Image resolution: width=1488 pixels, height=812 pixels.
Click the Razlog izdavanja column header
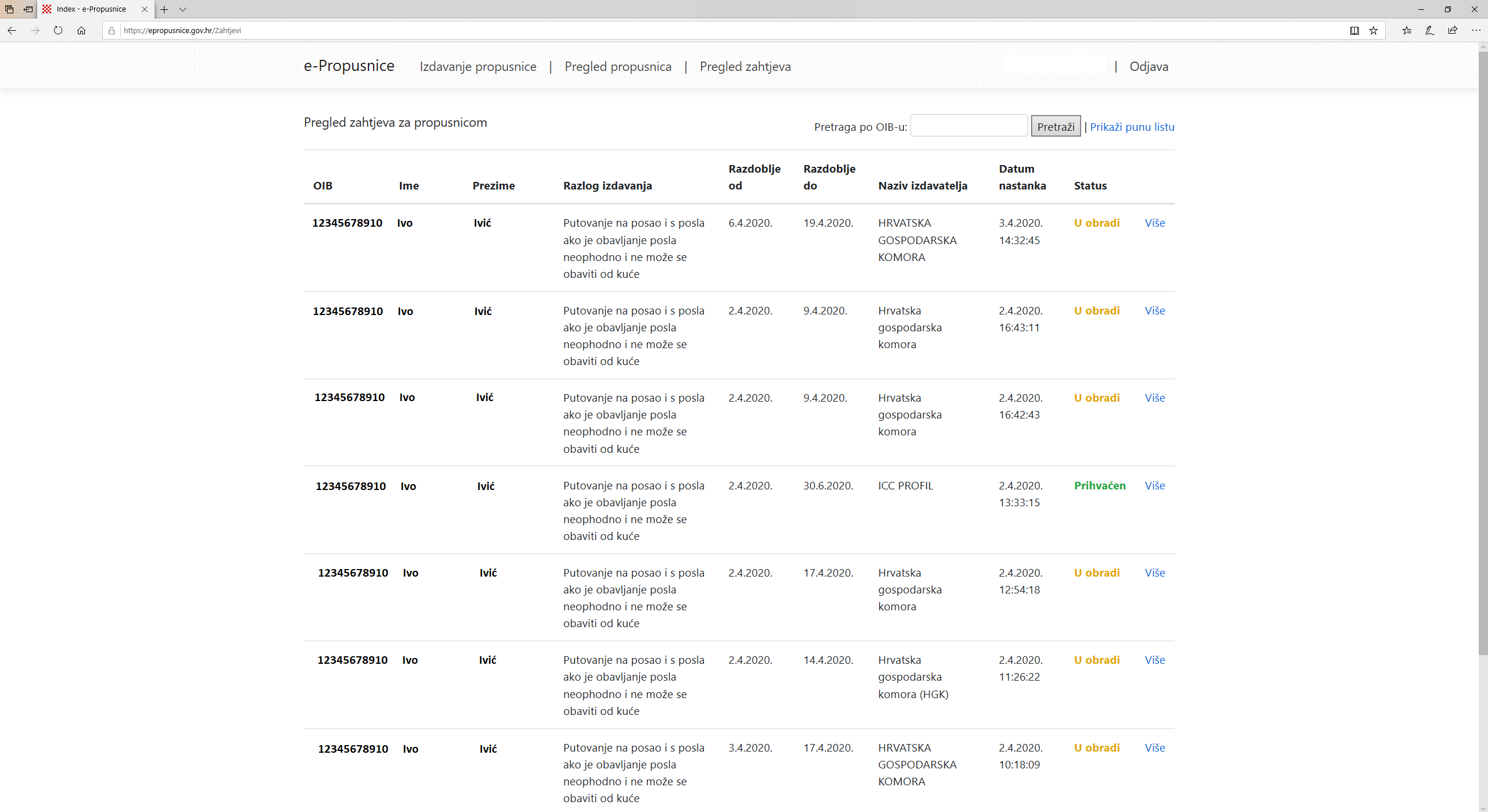pyautogui.click(x=607, y=186)
